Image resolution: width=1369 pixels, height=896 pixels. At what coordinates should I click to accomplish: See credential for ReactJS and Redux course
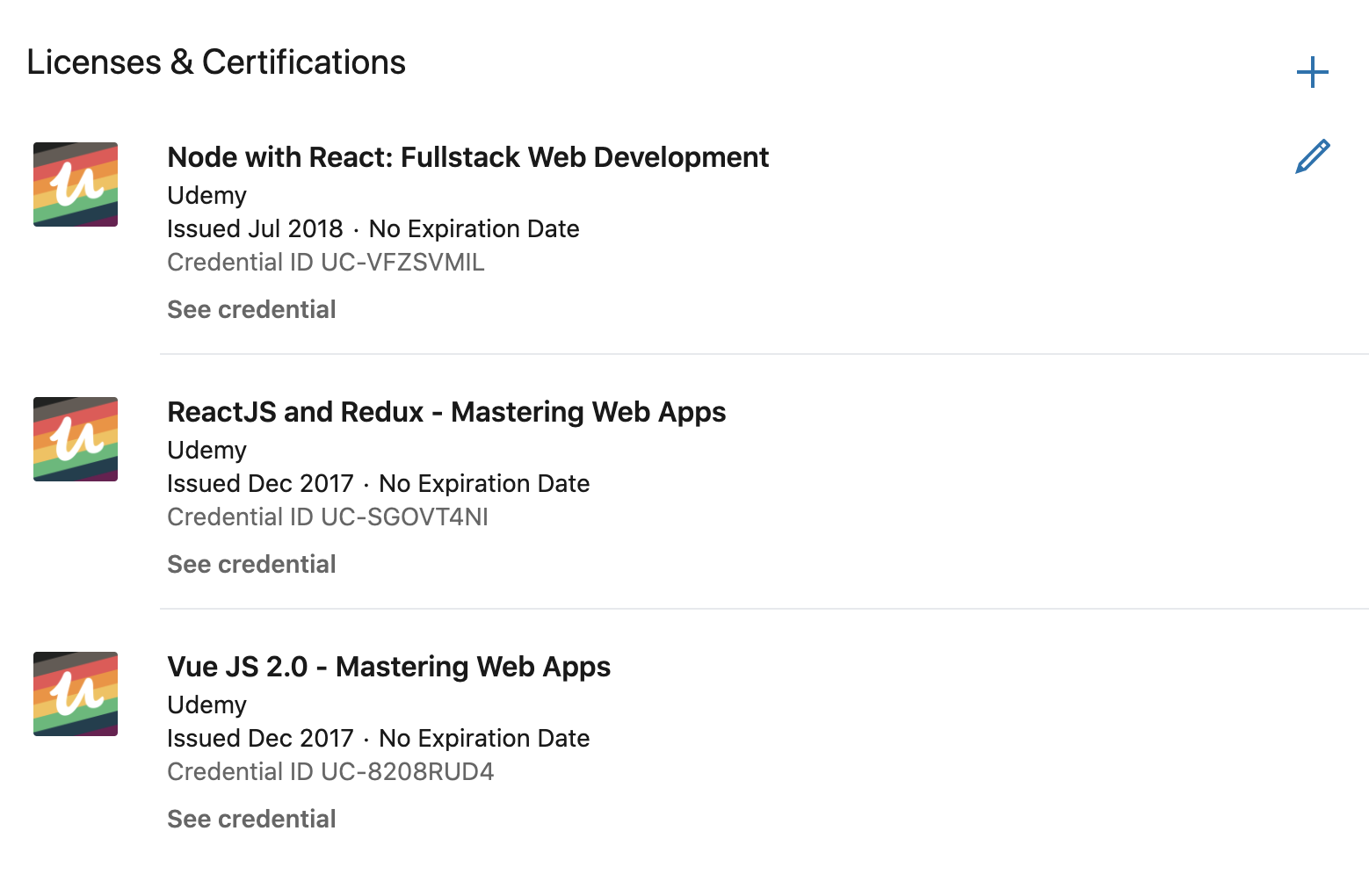(251, 564)
